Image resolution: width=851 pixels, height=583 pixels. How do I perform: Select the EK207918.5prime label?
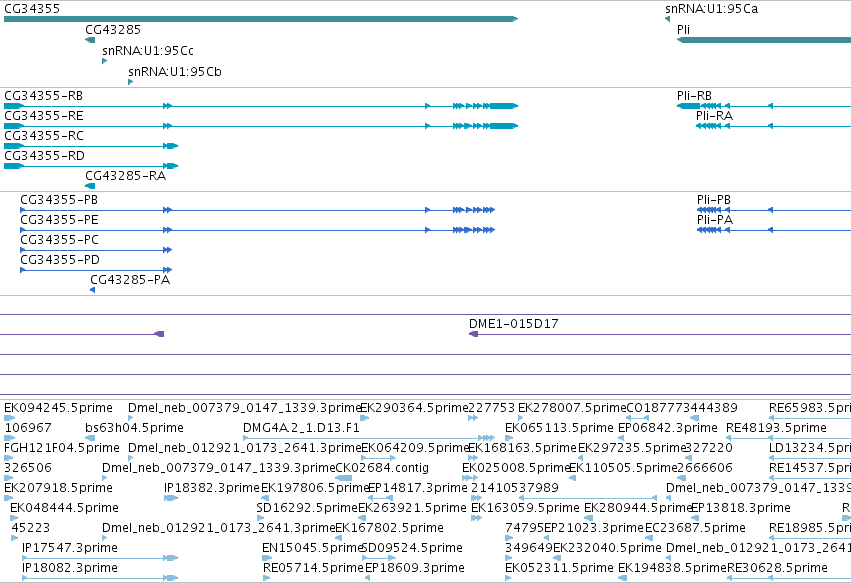point(58,488)
